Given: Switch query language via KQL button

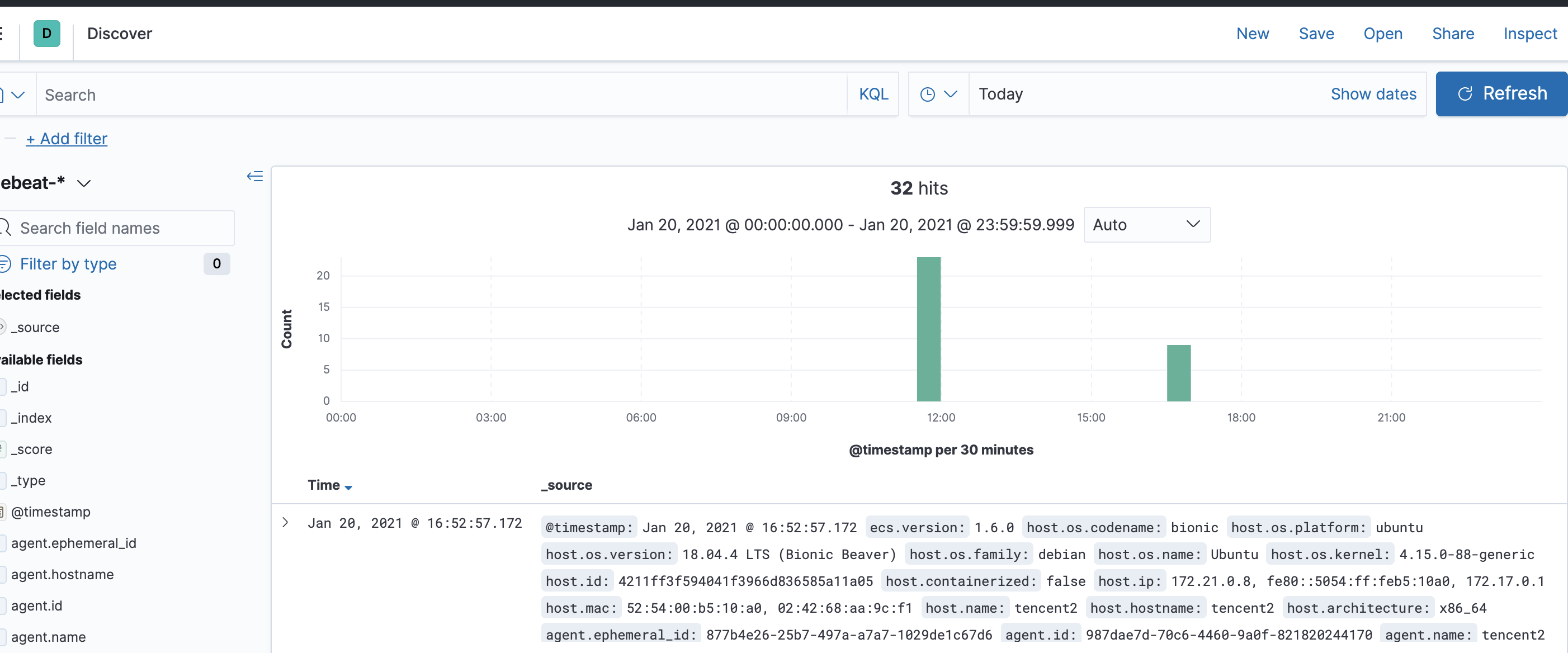Looking at the screenshot, I should click(x=873, y=94).
